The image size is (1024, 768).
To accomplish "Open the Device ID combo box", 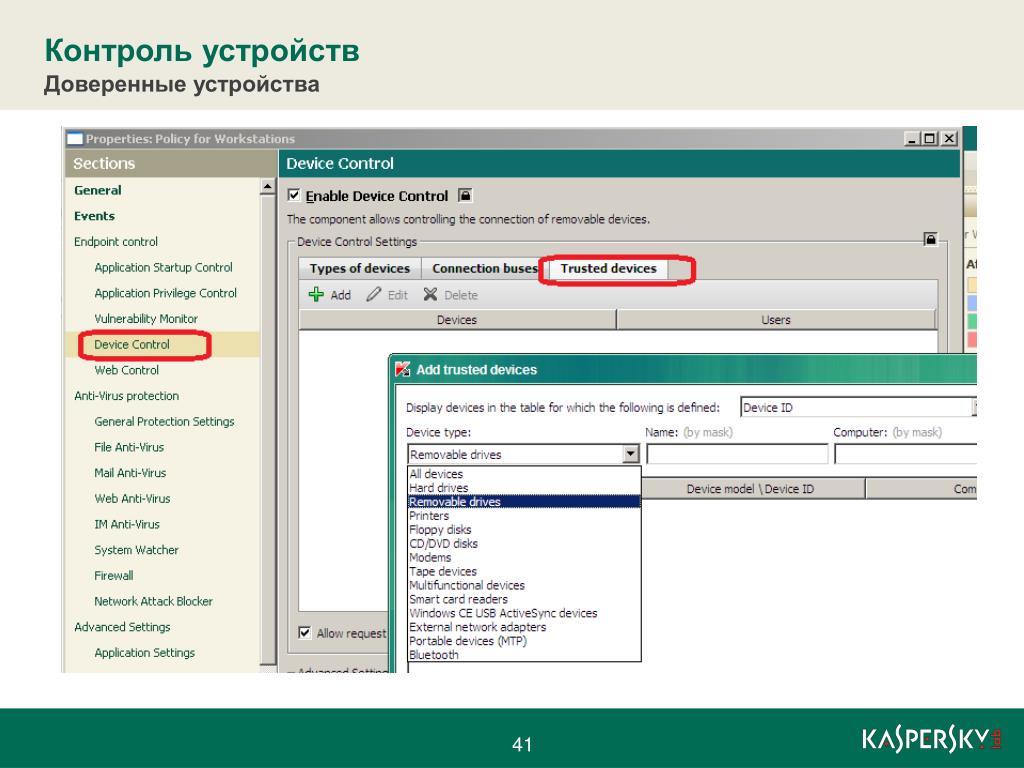I will [x=858, y=408].
